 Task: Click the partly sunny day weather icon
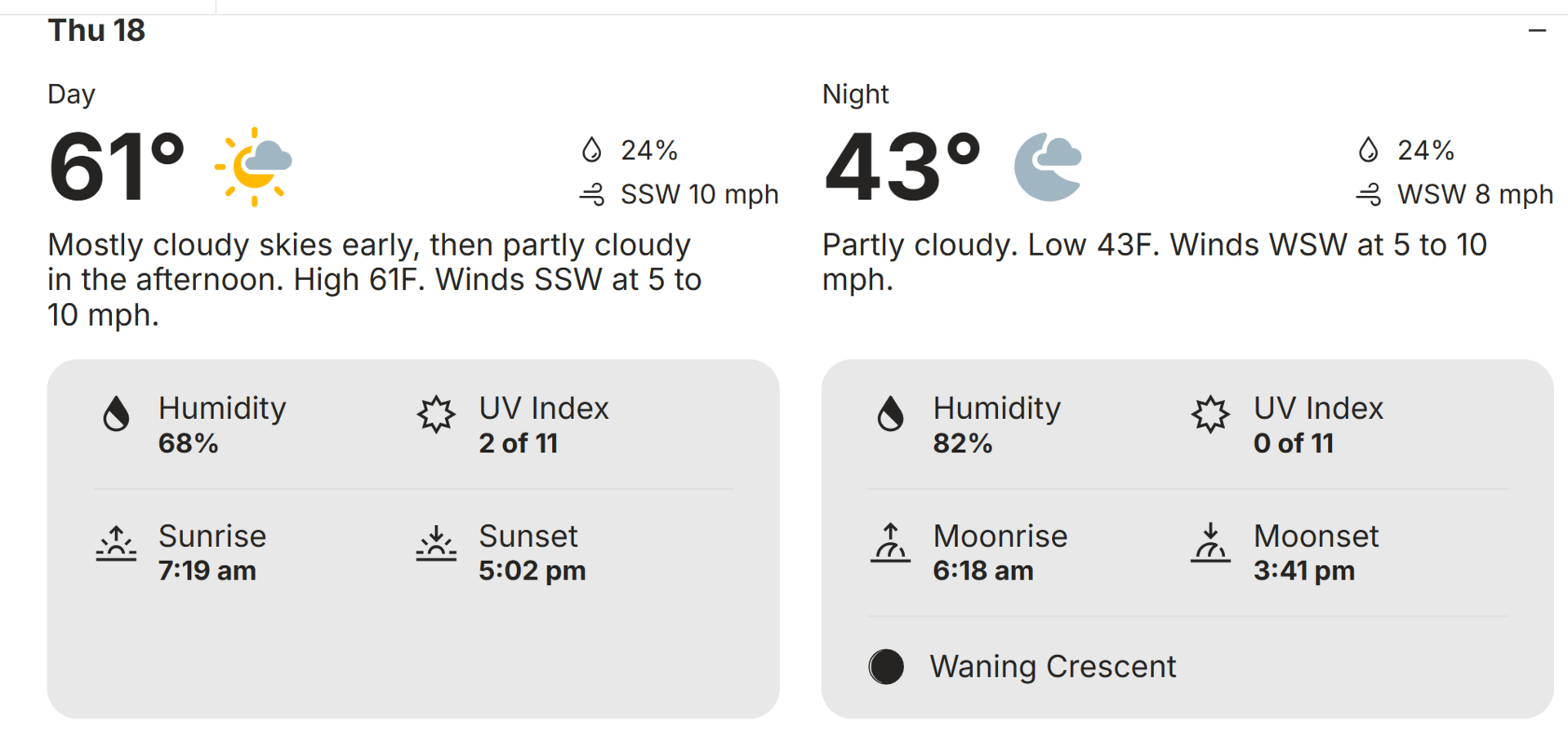(255, 166)
